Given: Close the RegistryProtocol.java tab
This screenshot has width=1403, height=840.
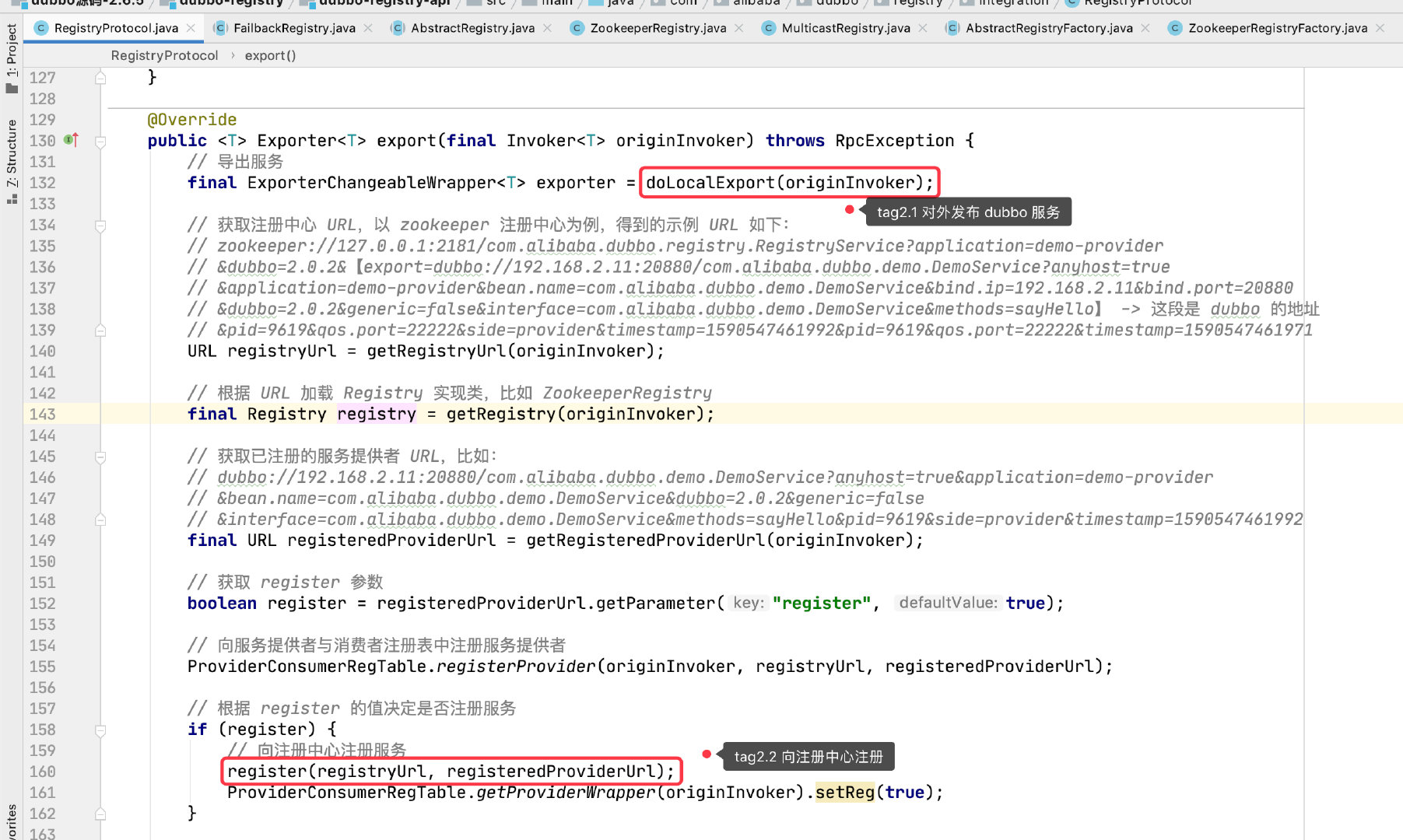Looking at the screenshot, I should coord(191,28).
